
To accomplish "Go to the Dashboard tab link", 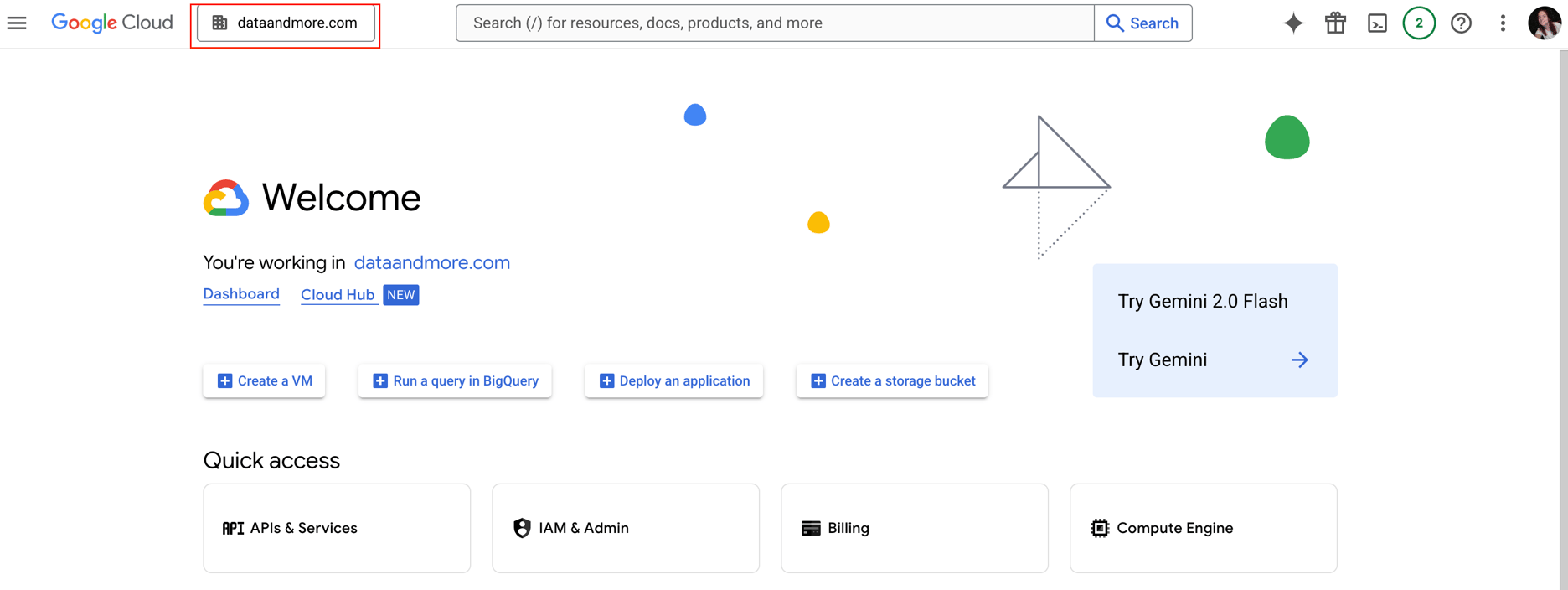I will tap(241, 294).
